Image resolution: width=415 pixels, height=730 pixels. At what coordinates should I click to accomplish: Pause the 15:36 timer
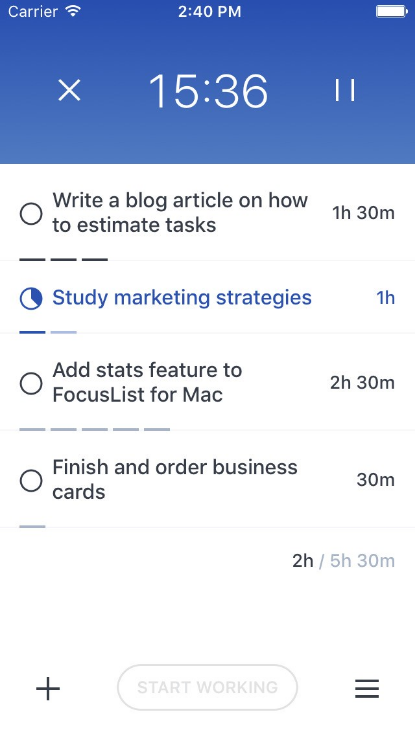[345, 90]
